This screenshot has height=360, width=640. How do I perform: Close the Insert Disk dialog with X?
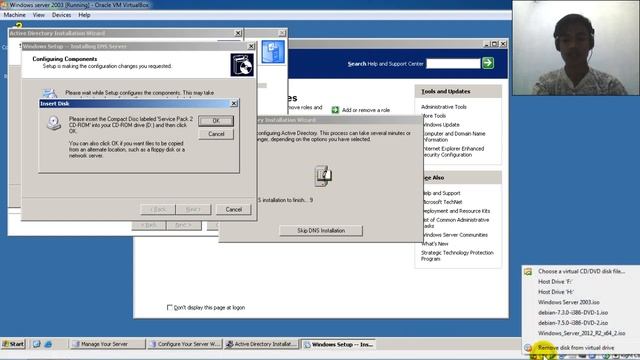click(234, 104)
